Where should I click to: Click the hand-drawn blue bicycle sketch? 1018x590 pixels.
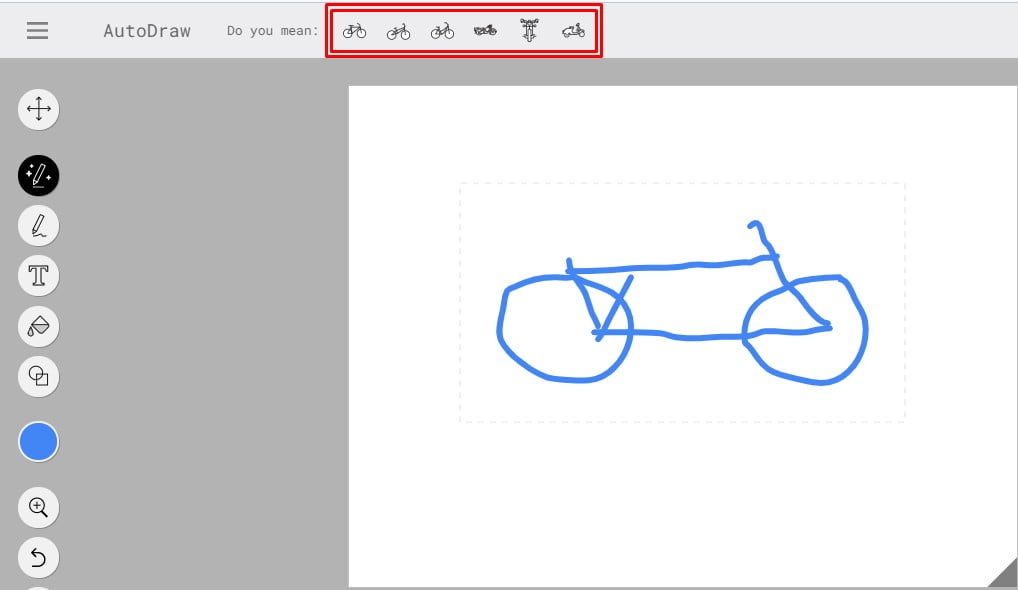(682, 304)
